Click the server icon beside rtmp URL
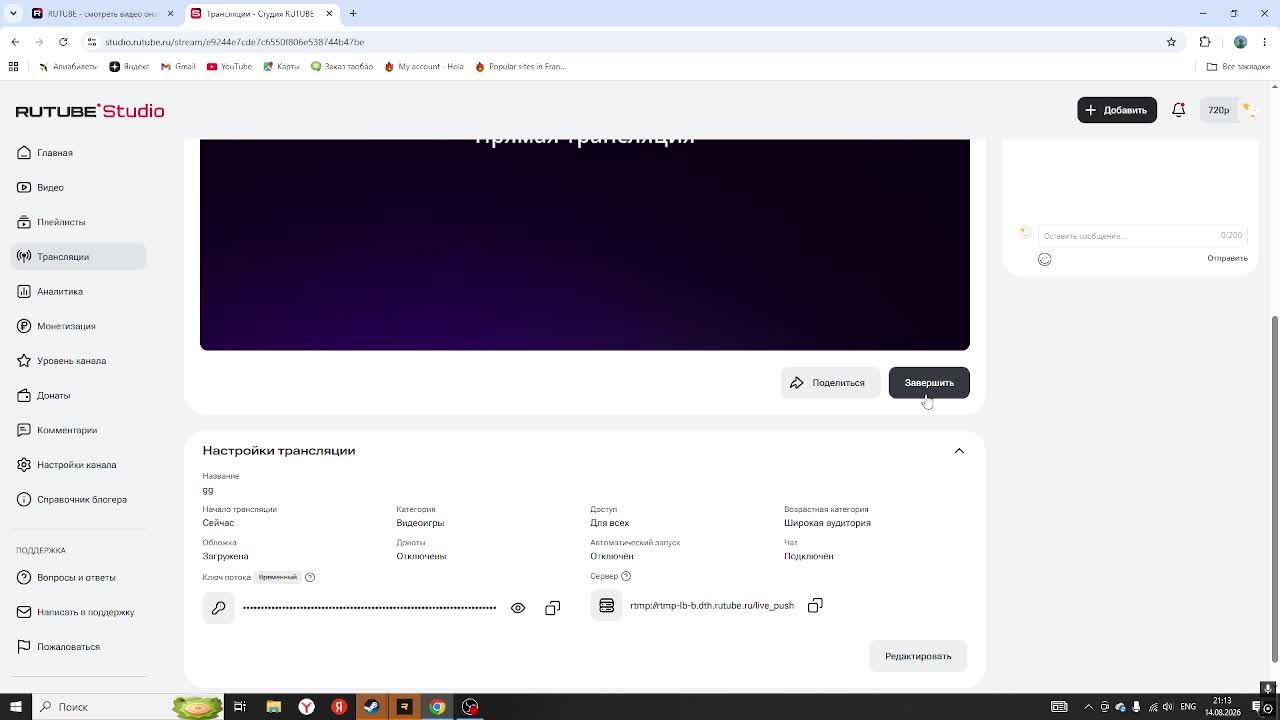This screenshot has width=1280, height=720. 606,606
